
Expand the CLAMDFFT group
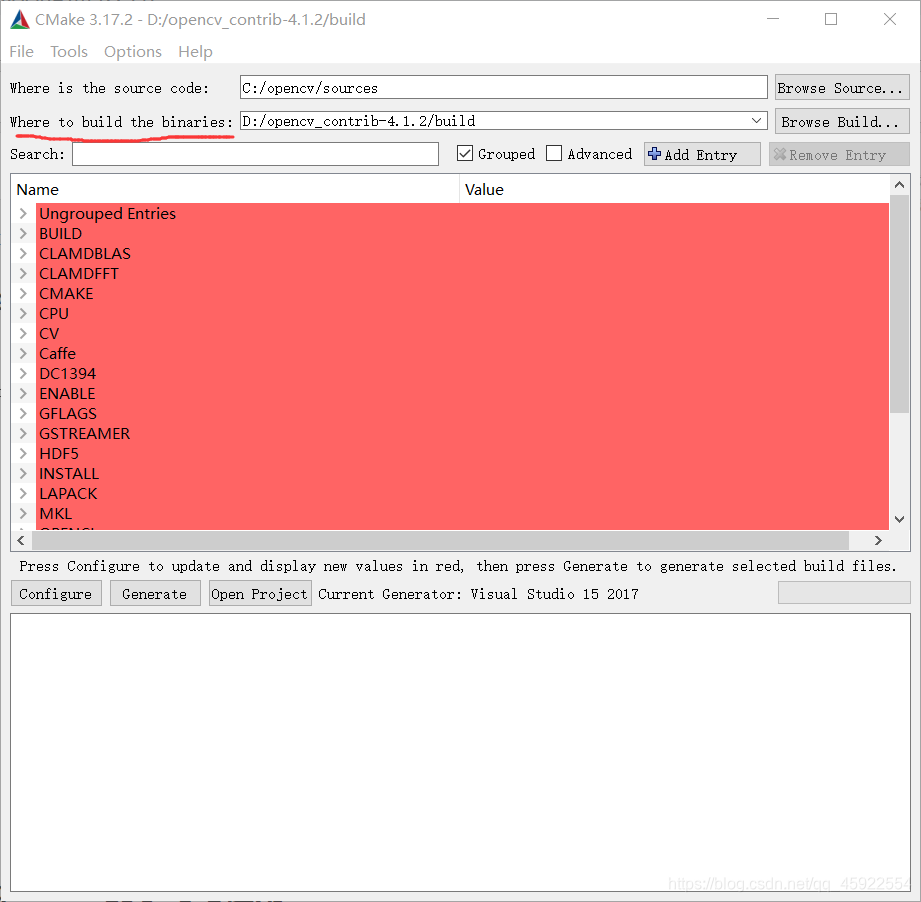23,273
